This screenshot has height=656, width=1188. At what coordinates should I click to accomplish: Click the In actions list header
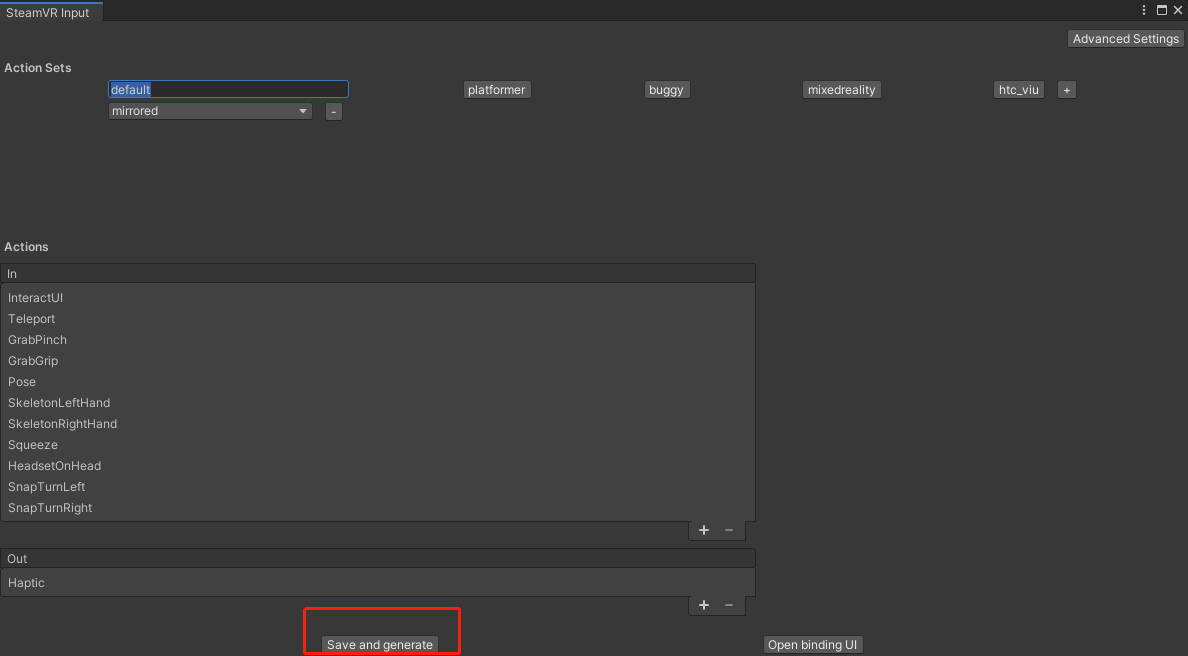[x=378, y=273]
